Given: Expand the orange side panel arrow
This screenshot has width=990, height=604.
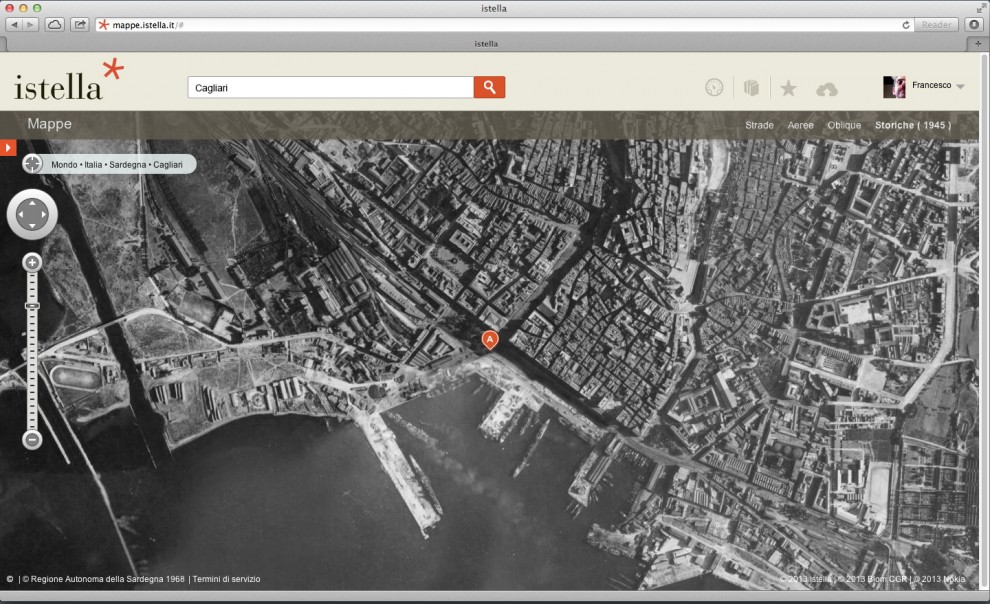Looking at the screenshot, I should click(8, 147).
